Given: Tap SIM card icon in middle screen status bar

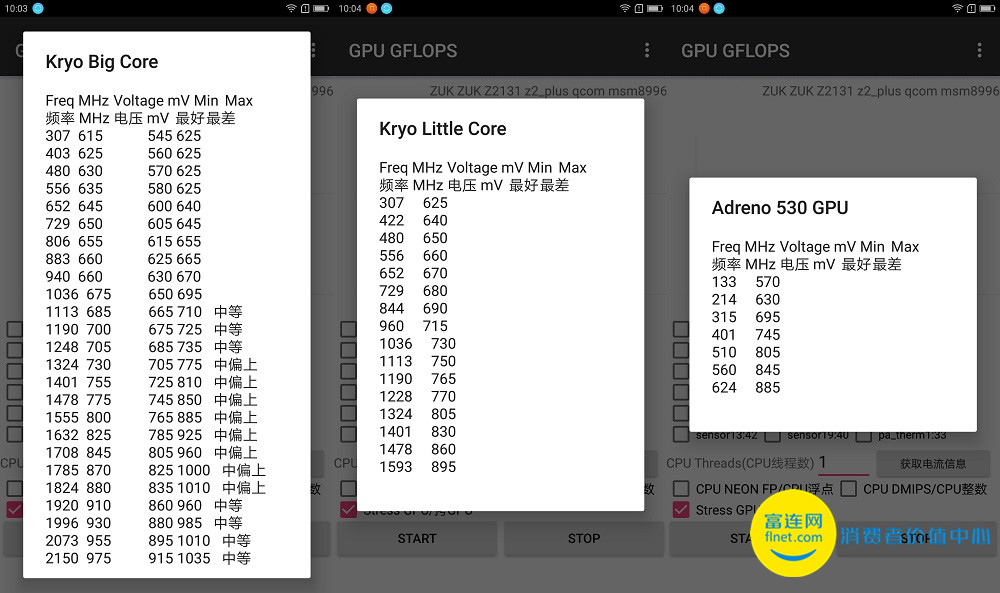Looking at the screenshot, I should 638,8.
